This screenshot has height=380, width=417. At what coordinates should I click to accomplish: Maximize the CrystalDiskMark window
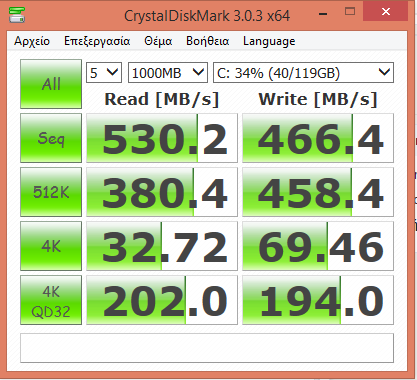350,12
